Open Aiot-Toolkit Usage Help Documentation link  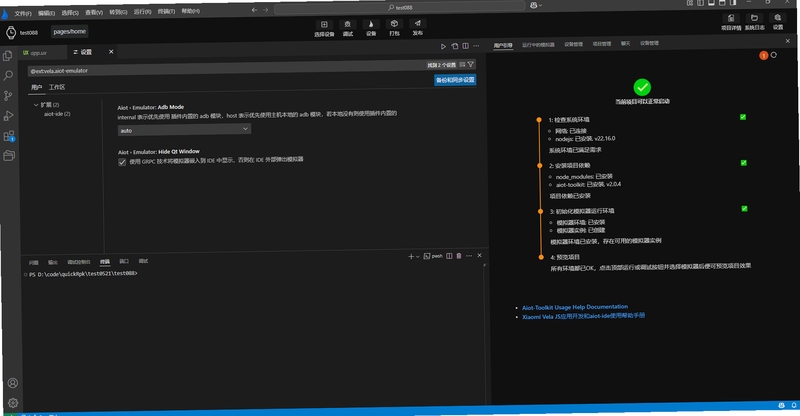pyautogui.click(x=574, y=307)
